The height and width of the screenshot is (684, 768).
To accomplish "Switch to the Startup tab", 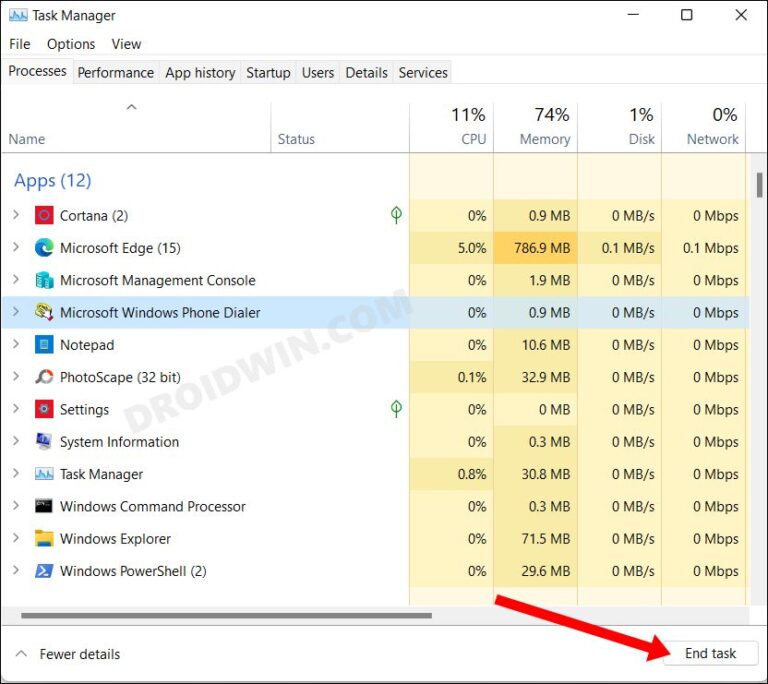I will 268,73.
